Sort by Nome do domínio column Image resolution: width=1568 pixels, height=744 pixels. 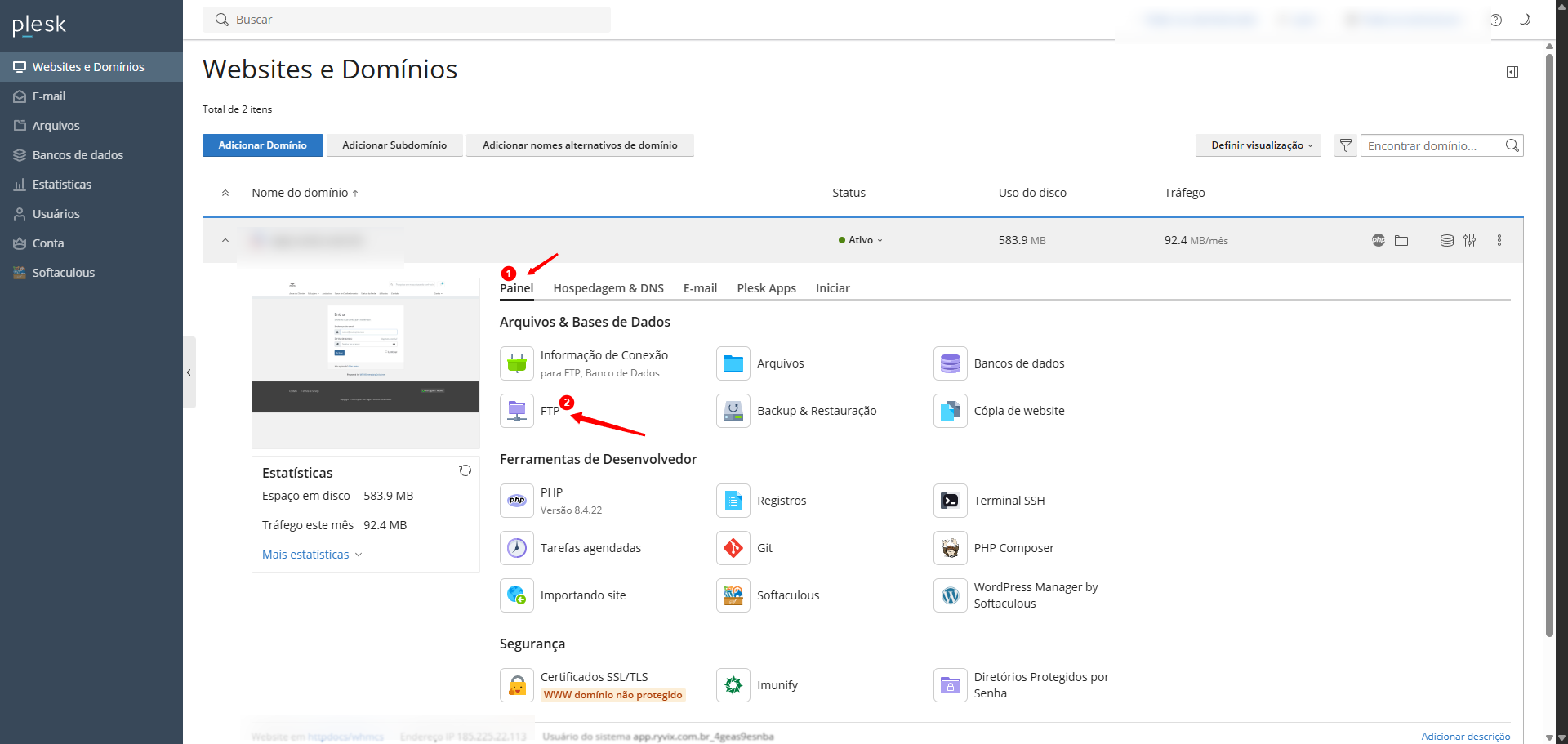[x=305, y=193]
